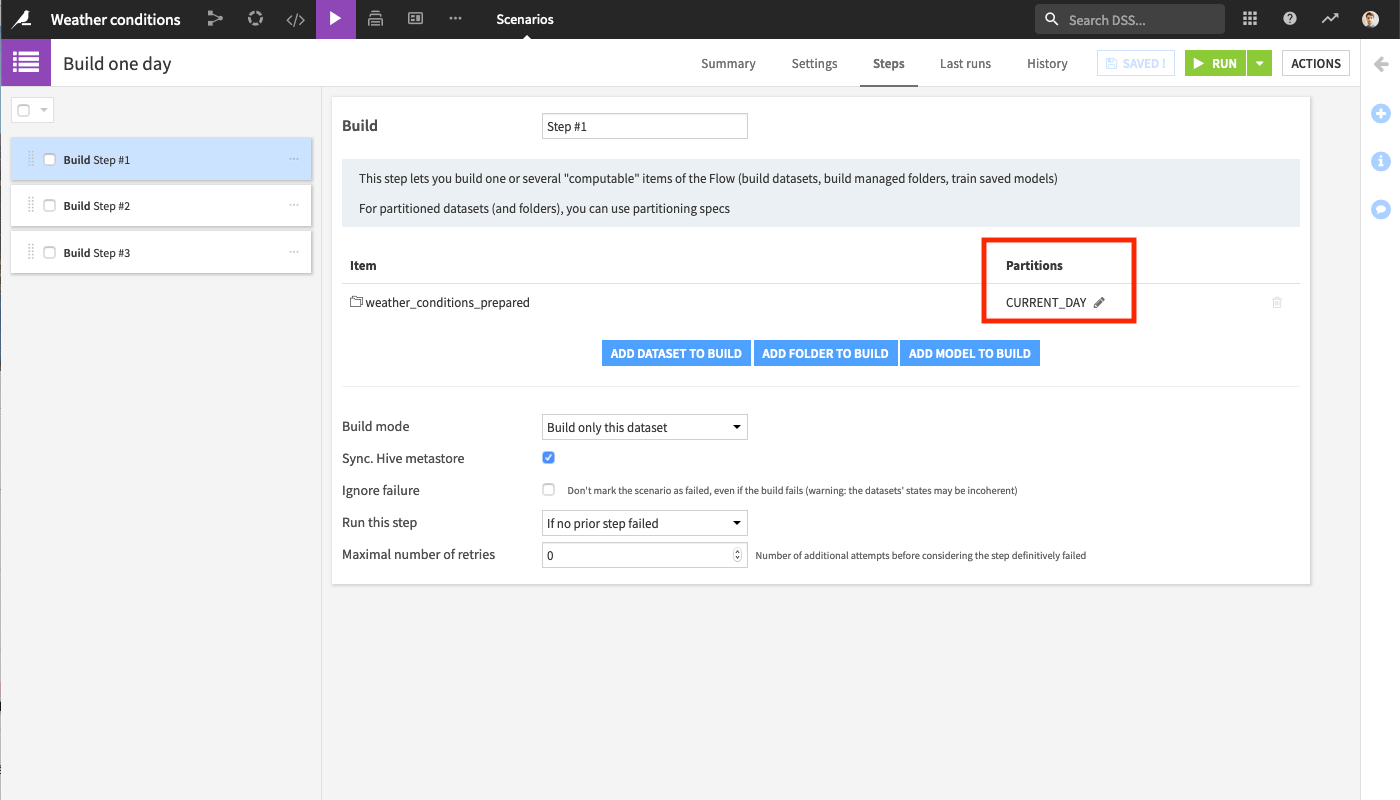
Task: Open the mass-action dropdown arrow beside select-all
Action: (44, 110)
